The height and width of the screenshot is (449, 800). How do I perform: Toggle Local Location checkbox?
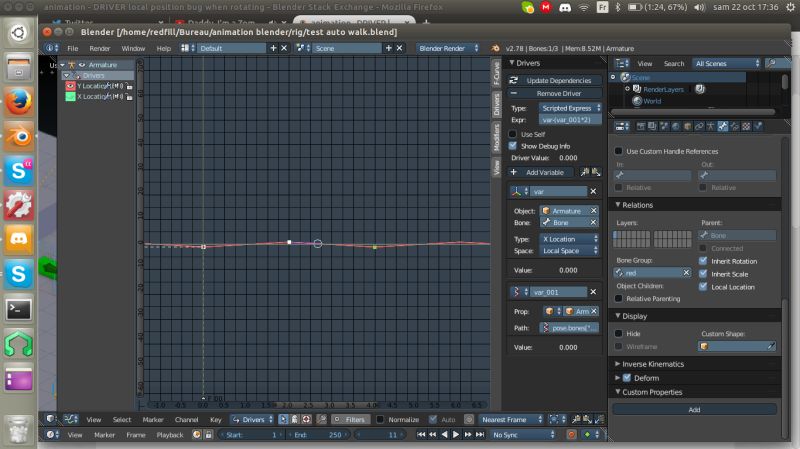click(703, 287)
